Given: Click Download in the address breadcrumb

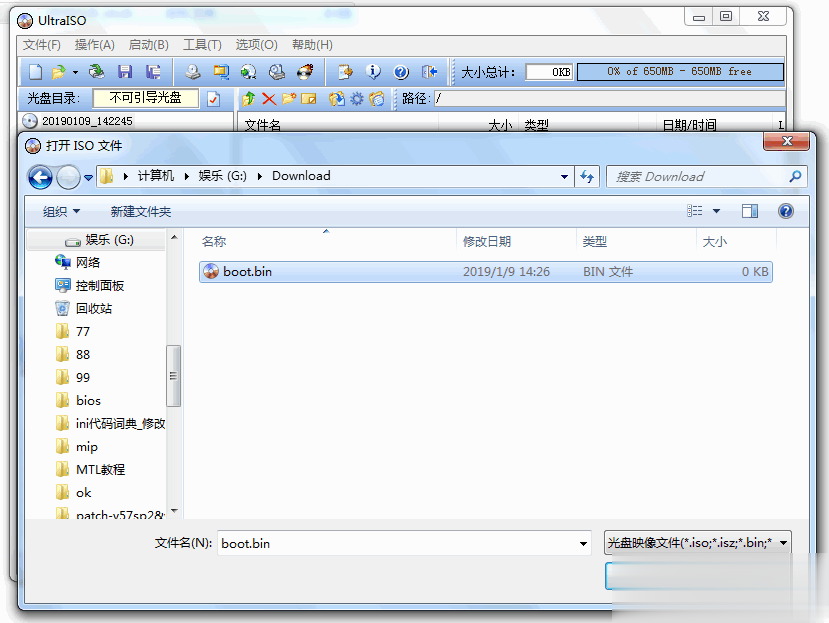Looking at the screenshot, I should [x=301, y=176].
